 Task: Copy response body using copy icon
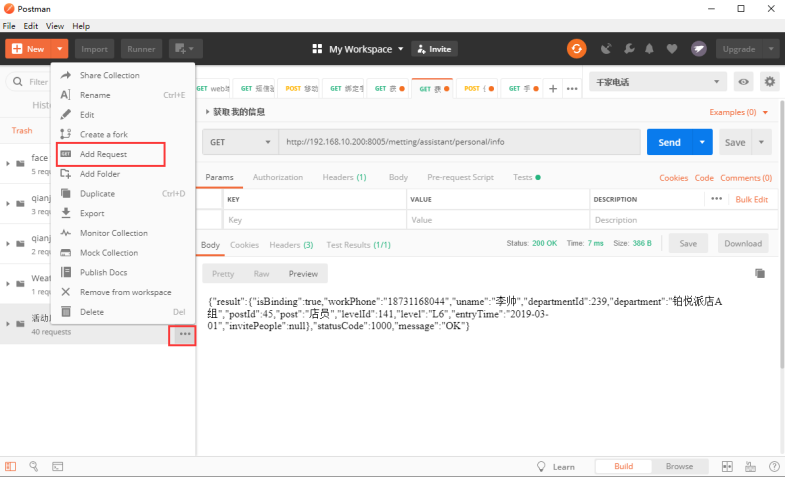760,273
